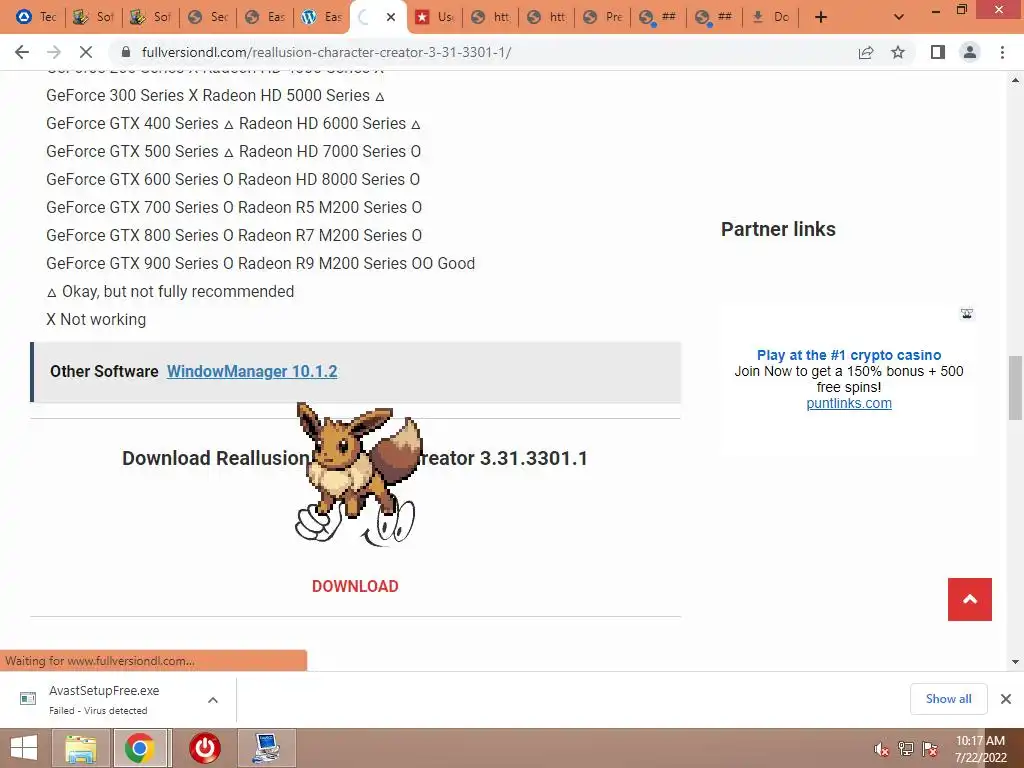The height and width of the screenshot is (768, 1024).
Task: Switch to the 'Do' download tab
Action: tap(771, 17)
